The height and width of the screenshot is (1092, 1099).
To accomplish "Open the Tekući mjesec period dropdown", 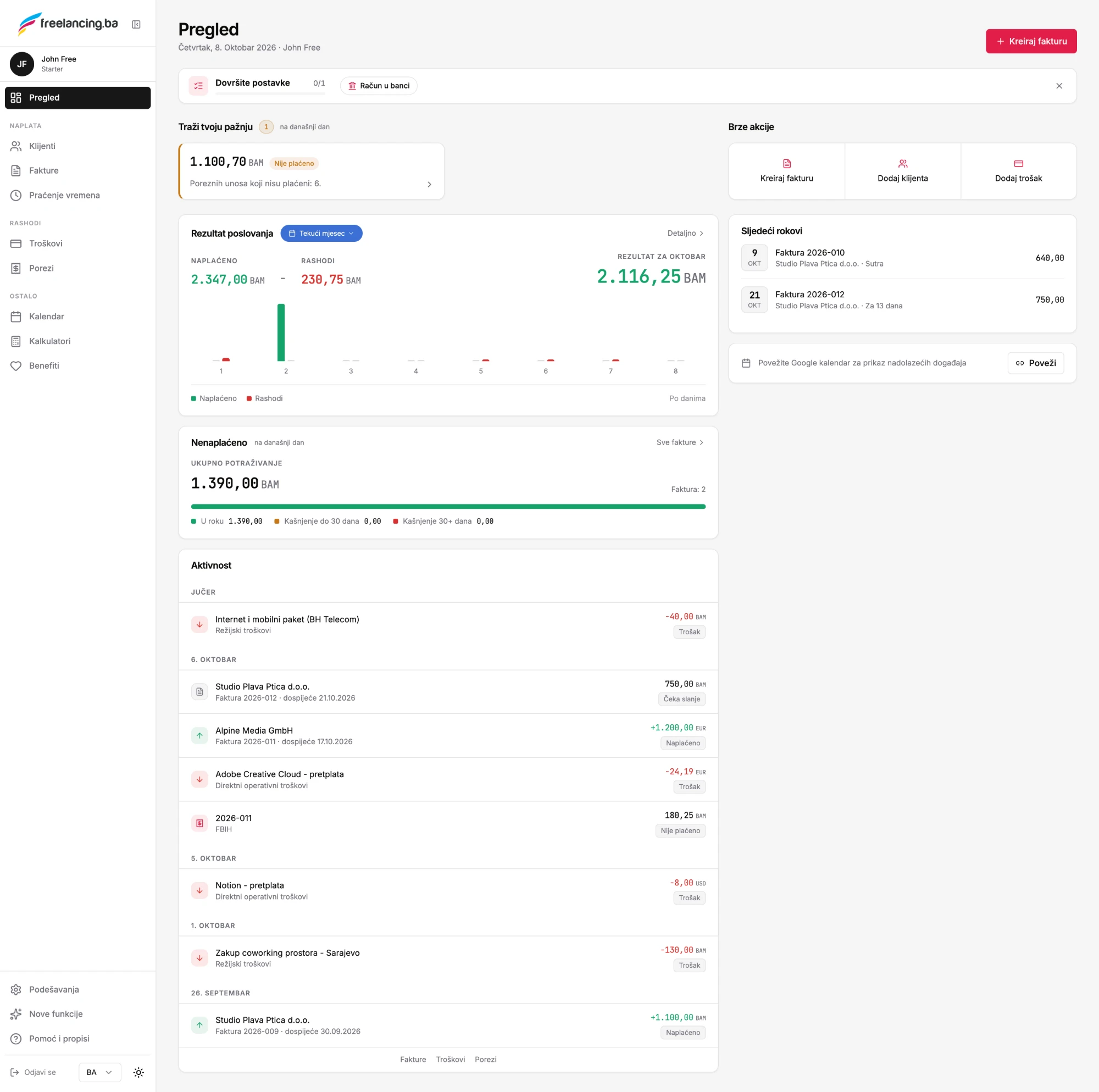I will tap(321, 234).
